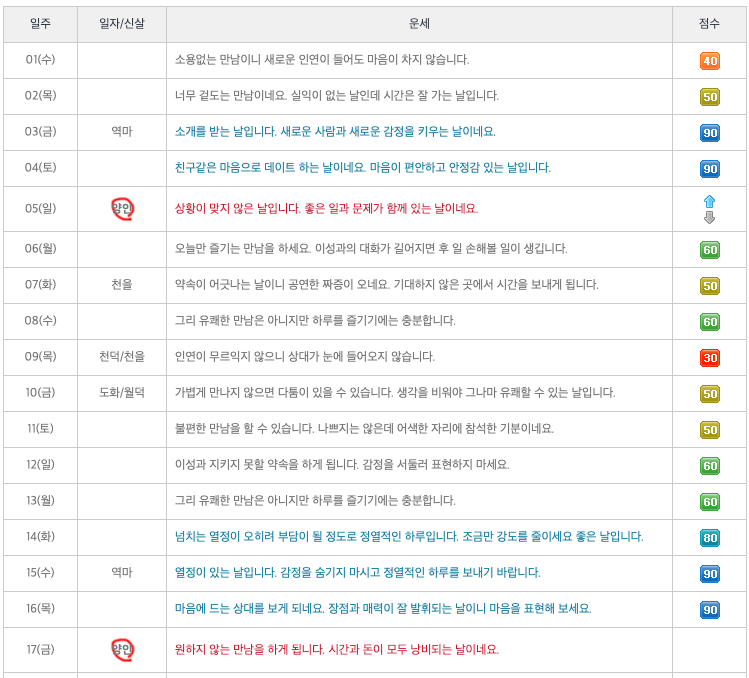Click the gray down arrow in the 05(일) row
749x678 pixels.
[x=709, y=218]
